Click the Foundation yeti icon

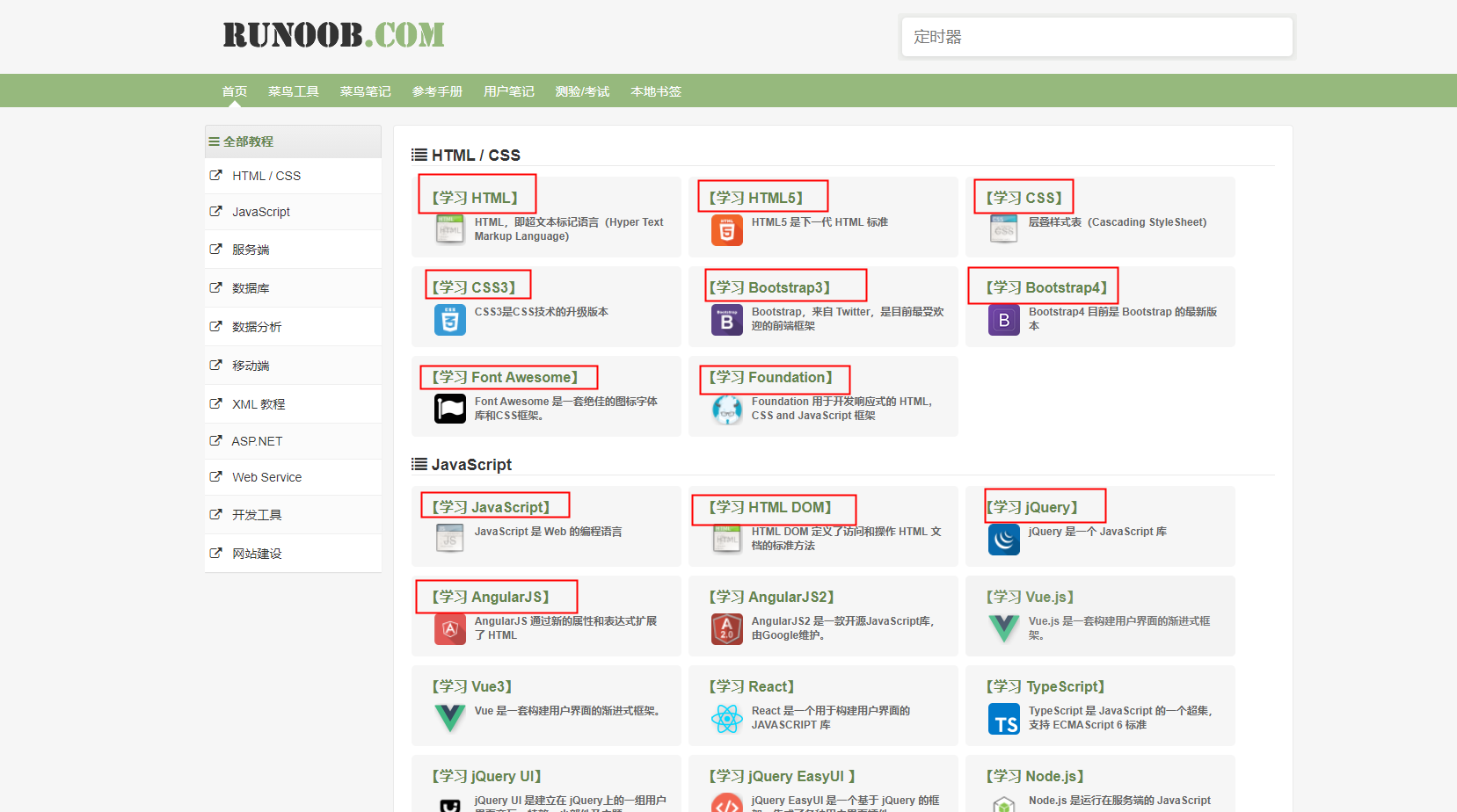(726, 410)
